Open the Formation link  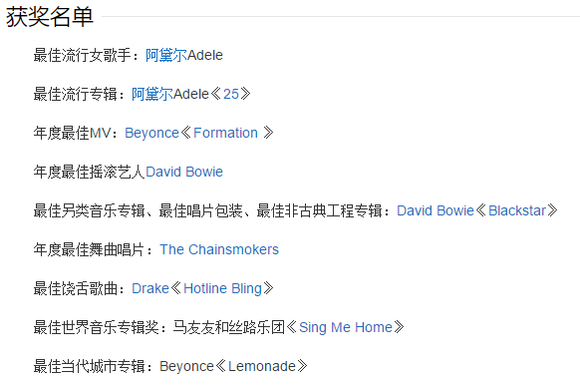[x=226, y=133]
